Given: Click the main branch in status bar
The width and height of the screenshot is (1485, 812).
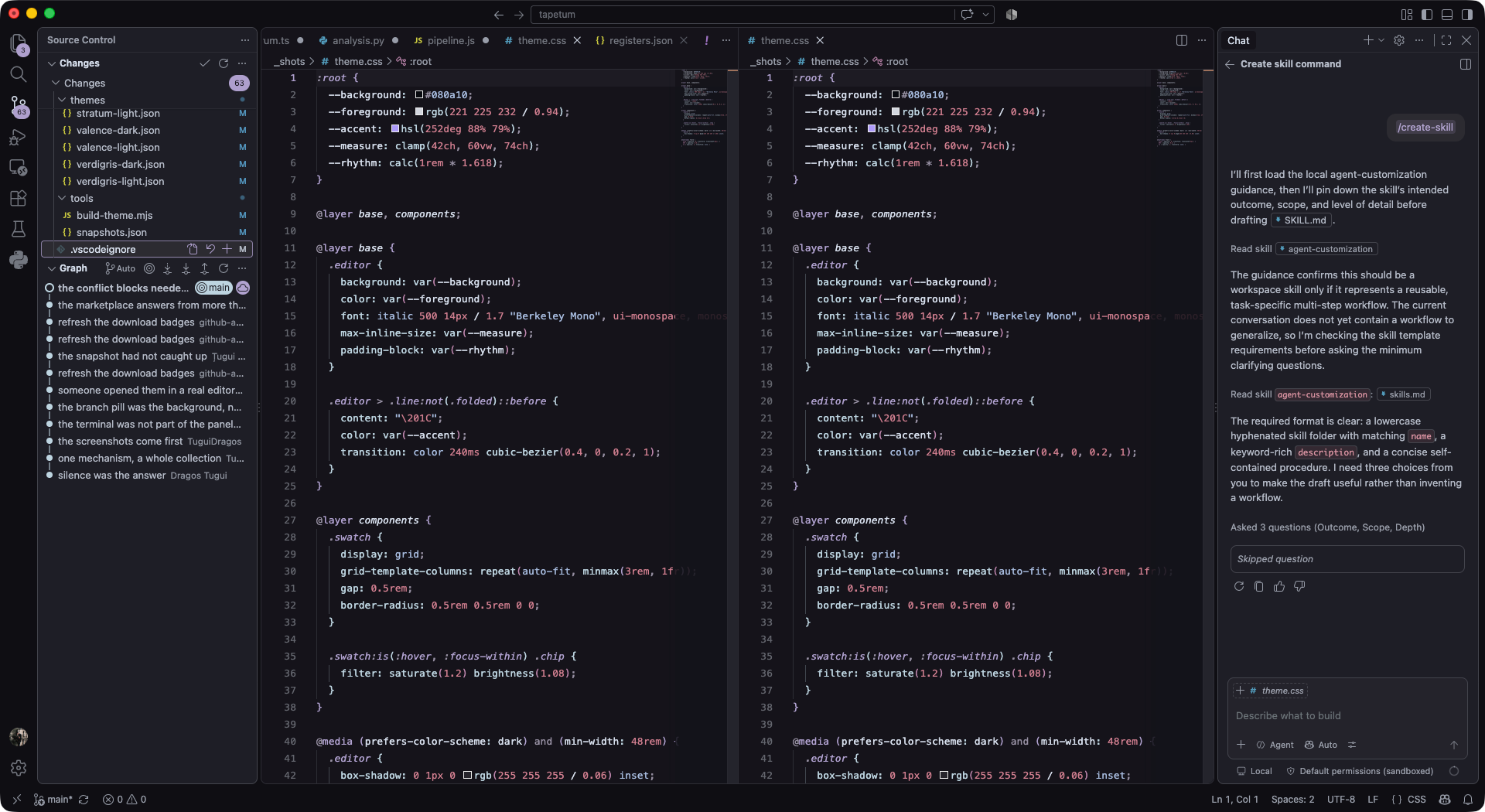Looking at the screenshot, I should pyautogui.click(x=53, y=800).
